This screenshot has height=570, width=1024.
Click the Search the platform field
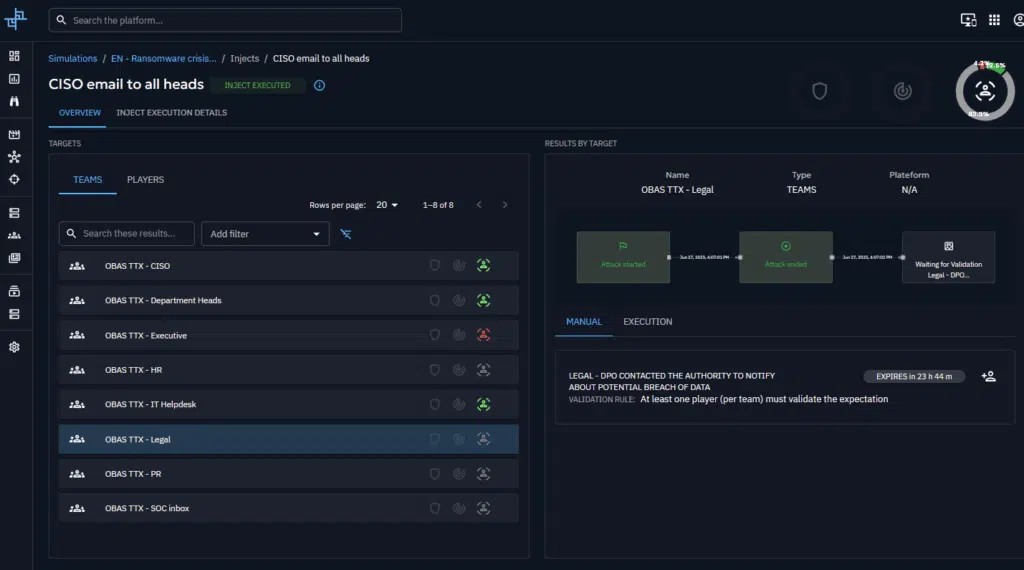click(x=225, y=20)
